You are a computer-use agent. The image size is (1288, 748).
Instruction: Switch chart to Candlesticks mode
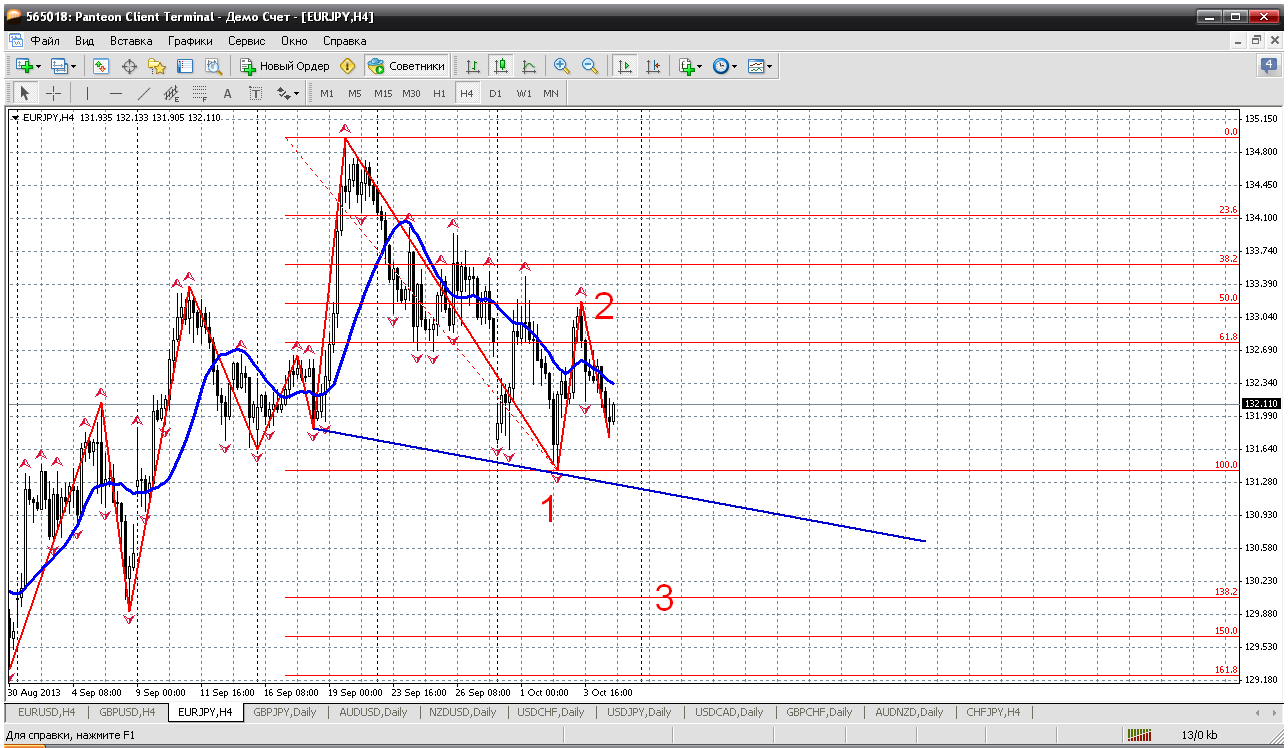501,66
